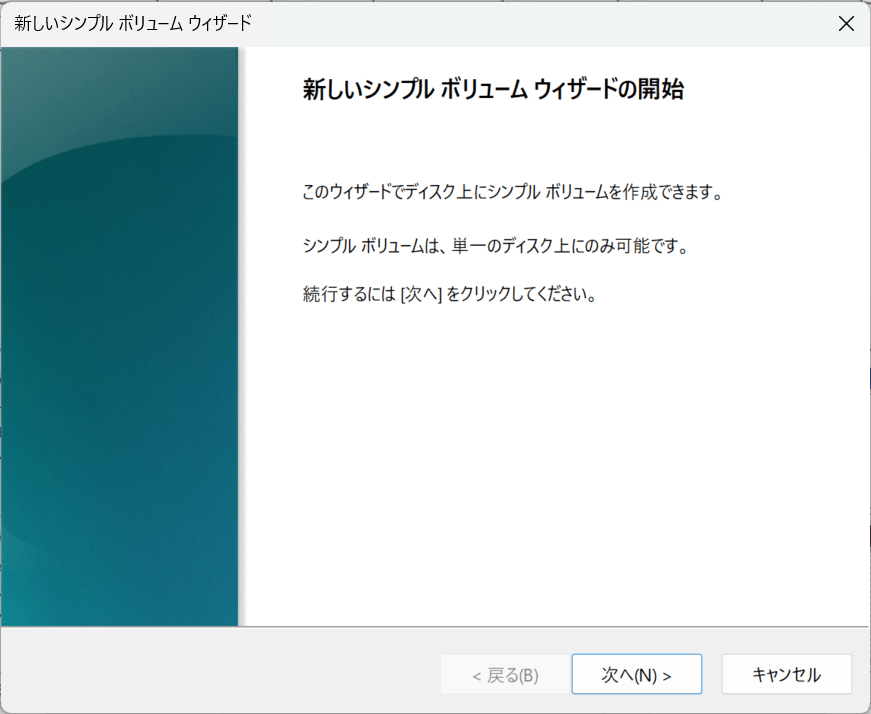Click the empty title bar space before X
Image resolution: width=871 pixels, height=714 pixels.
[542, 23]
